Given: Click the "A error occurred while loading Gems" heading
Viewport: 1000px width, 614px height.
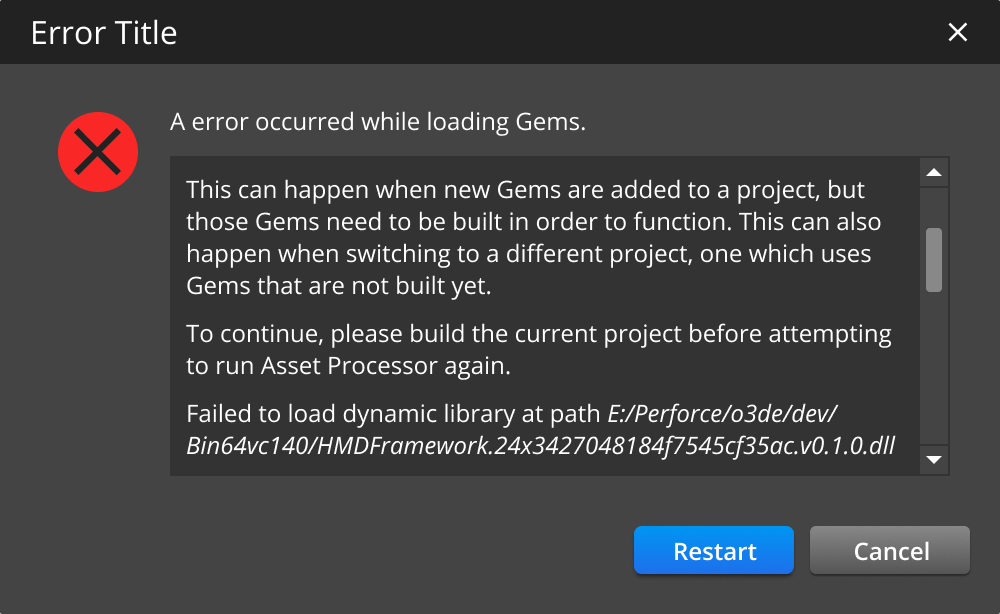Looking at the screenshot, I should click(x=378, y=122).
